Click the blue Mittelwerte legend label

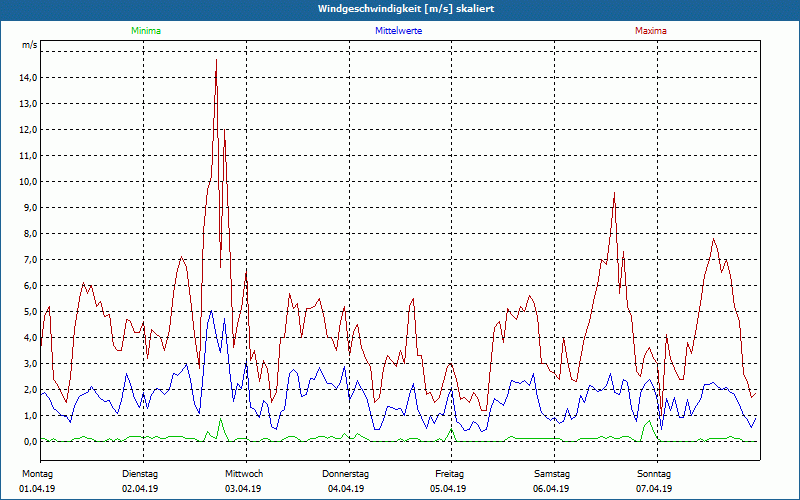click(398, 31)
